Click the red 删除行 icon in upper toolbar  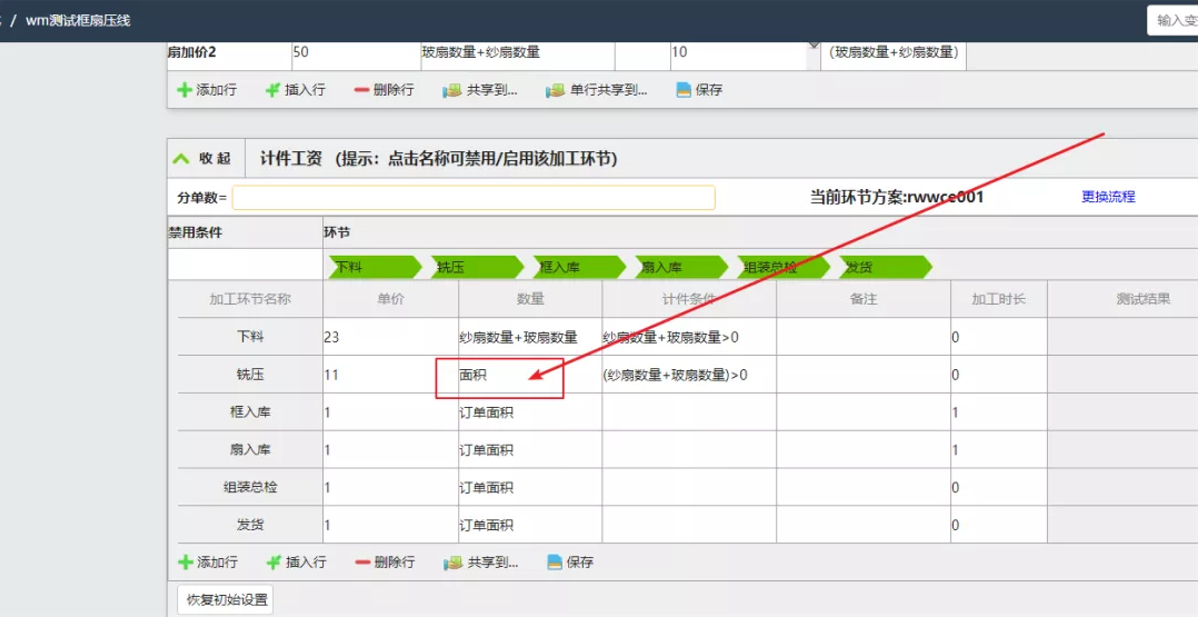(x=361, y=90)
